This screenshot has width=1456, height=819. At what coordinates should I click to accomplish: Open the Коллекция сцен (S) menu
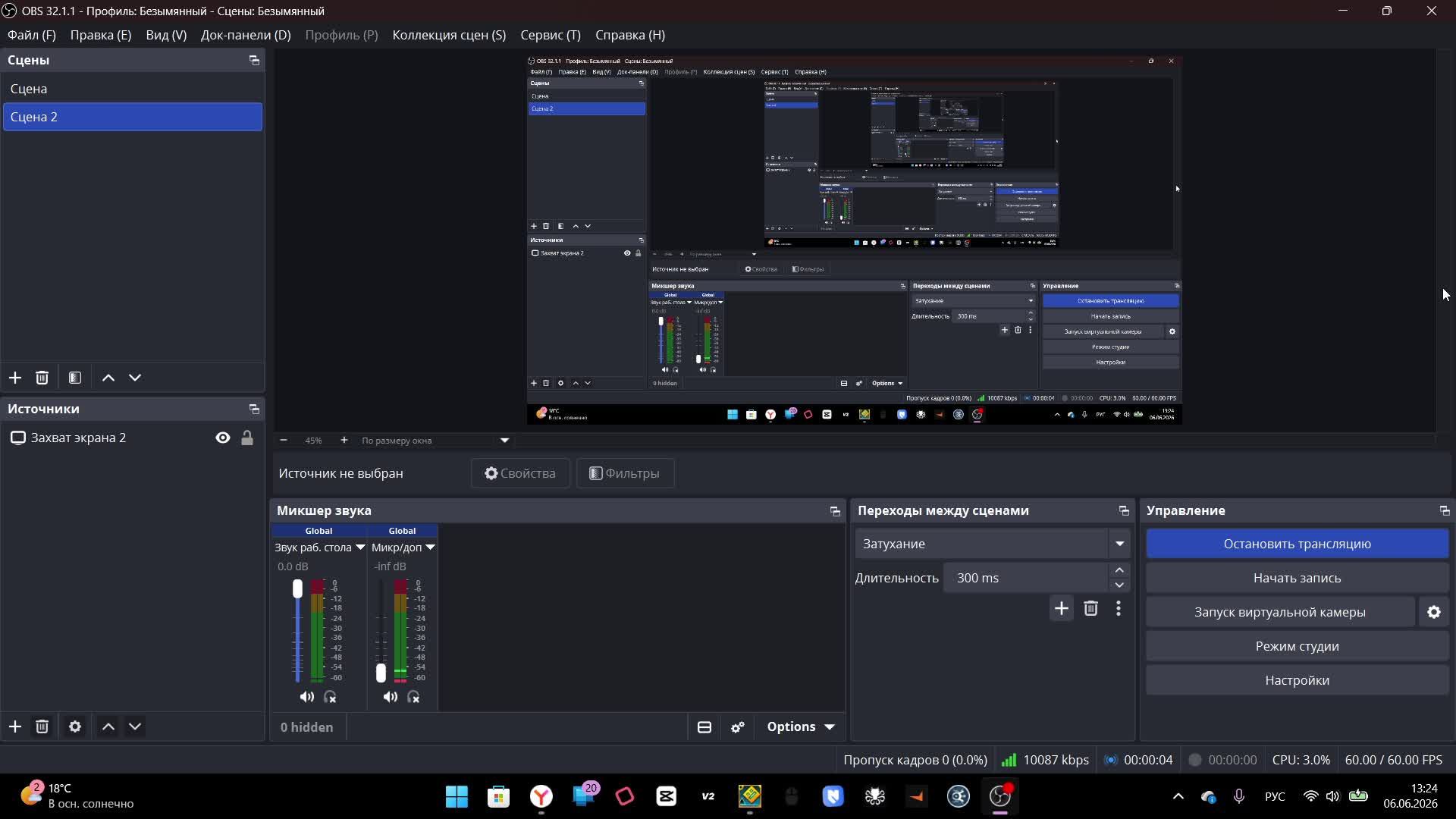[x=449, y=35]
